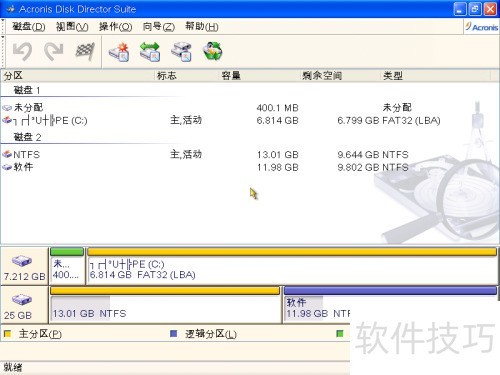Open the 向导(Z) menu
This screenshot has height=375, width=500.
coord(159,27)
